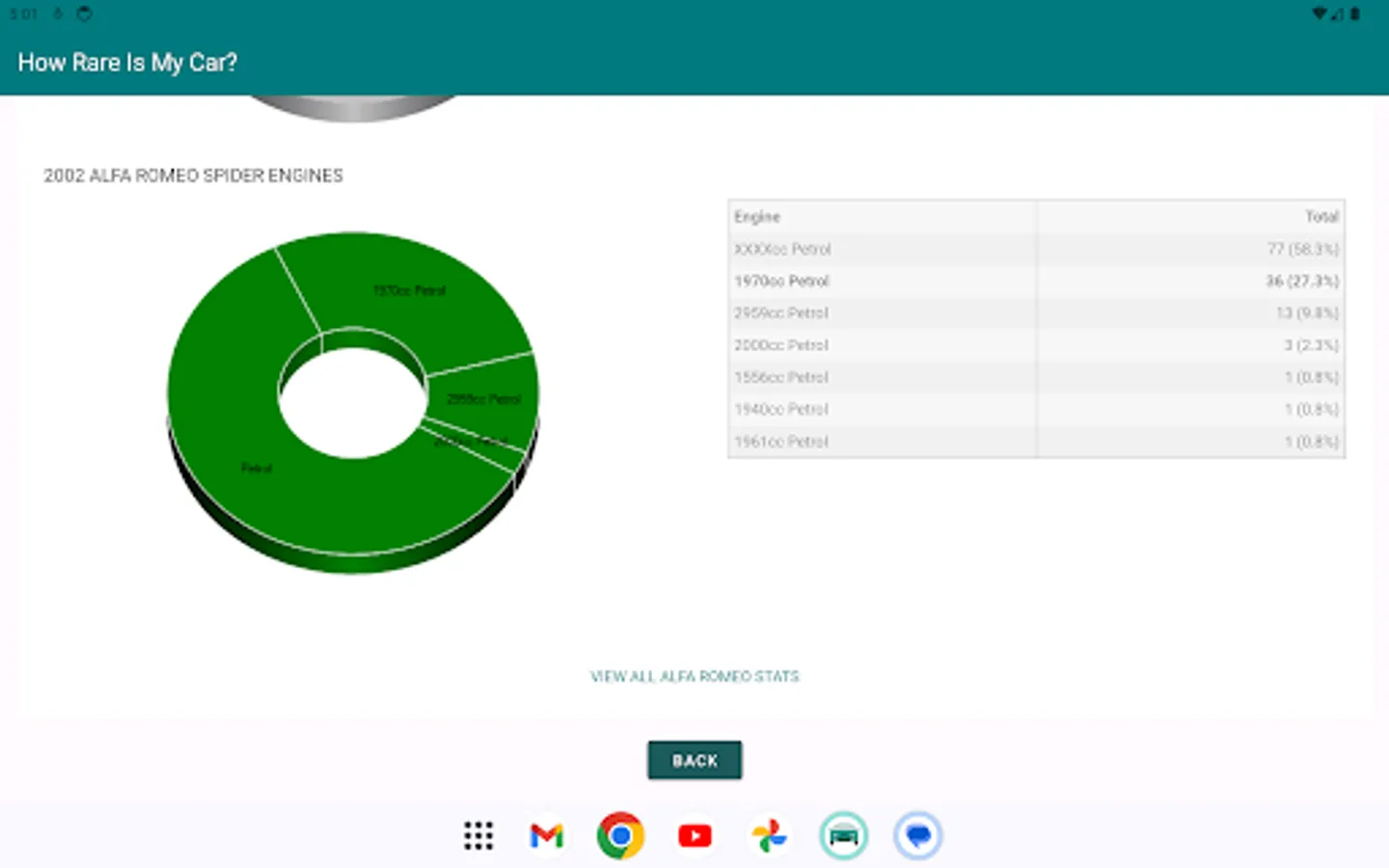The height and width of the screenshot is (868, 1389).
Task: Click the 36 (27.3%) total value
Action: click(x=1302, y=281)
